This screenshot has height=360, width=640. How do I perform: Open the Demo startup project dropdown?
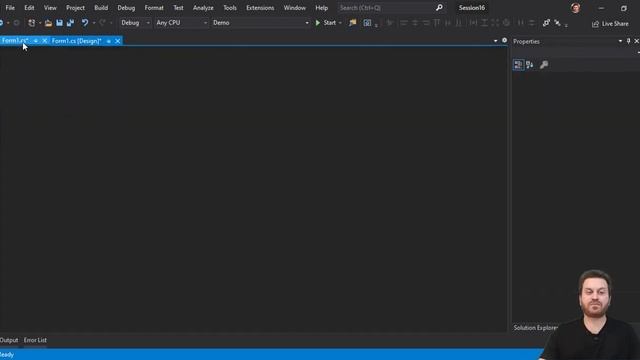(261, 23)
